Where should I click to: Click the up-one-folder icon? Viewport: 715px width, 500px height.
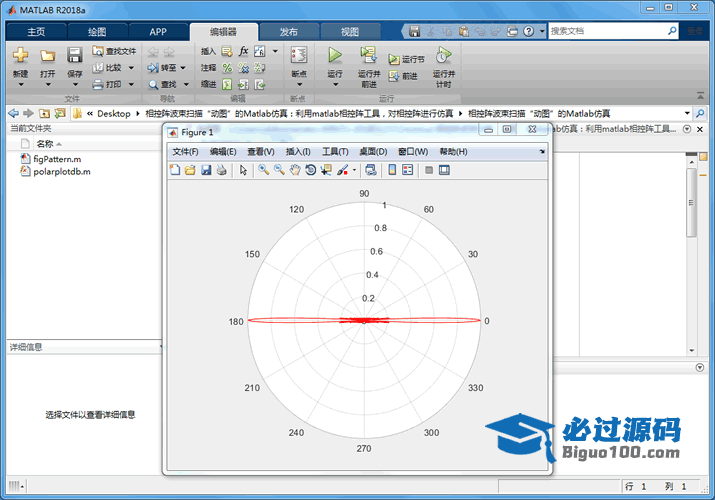(44, 113)
